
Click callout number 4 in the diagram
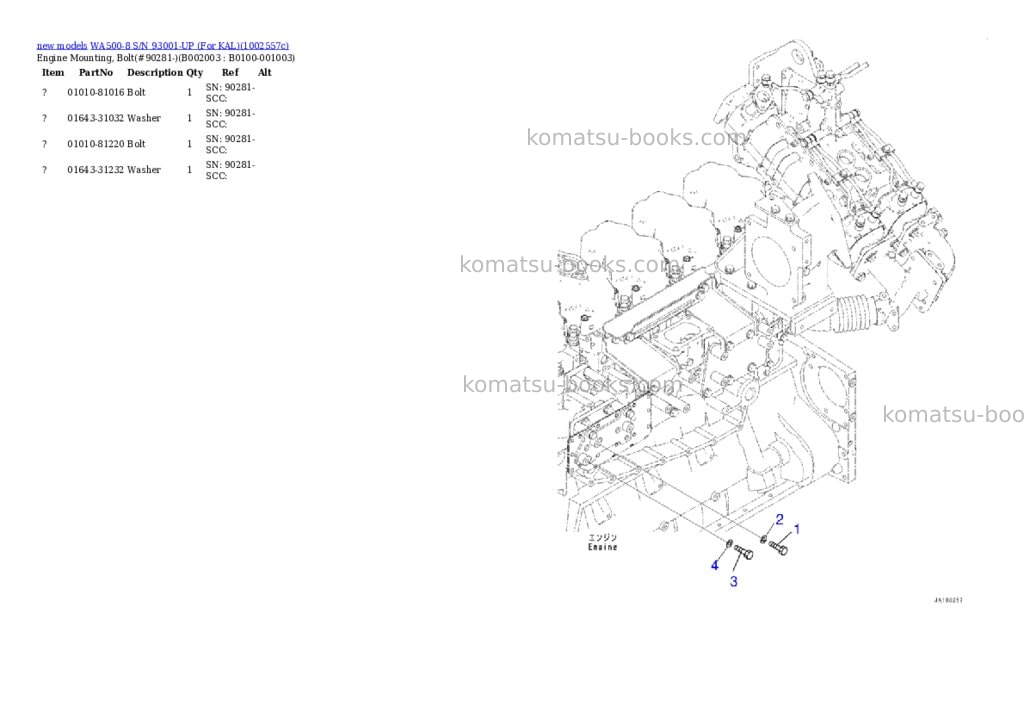(x=714, y=566)
